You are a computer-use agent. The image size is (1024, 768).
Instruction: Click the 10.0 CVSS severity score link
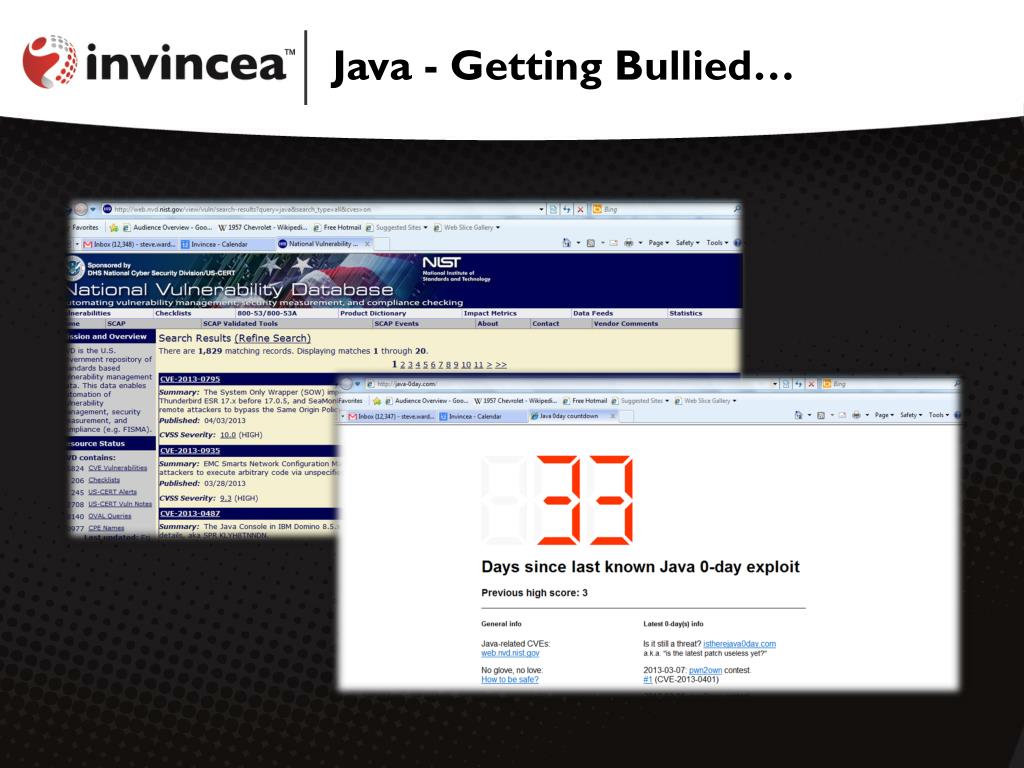pyautogui.click(x=227, y=435)
